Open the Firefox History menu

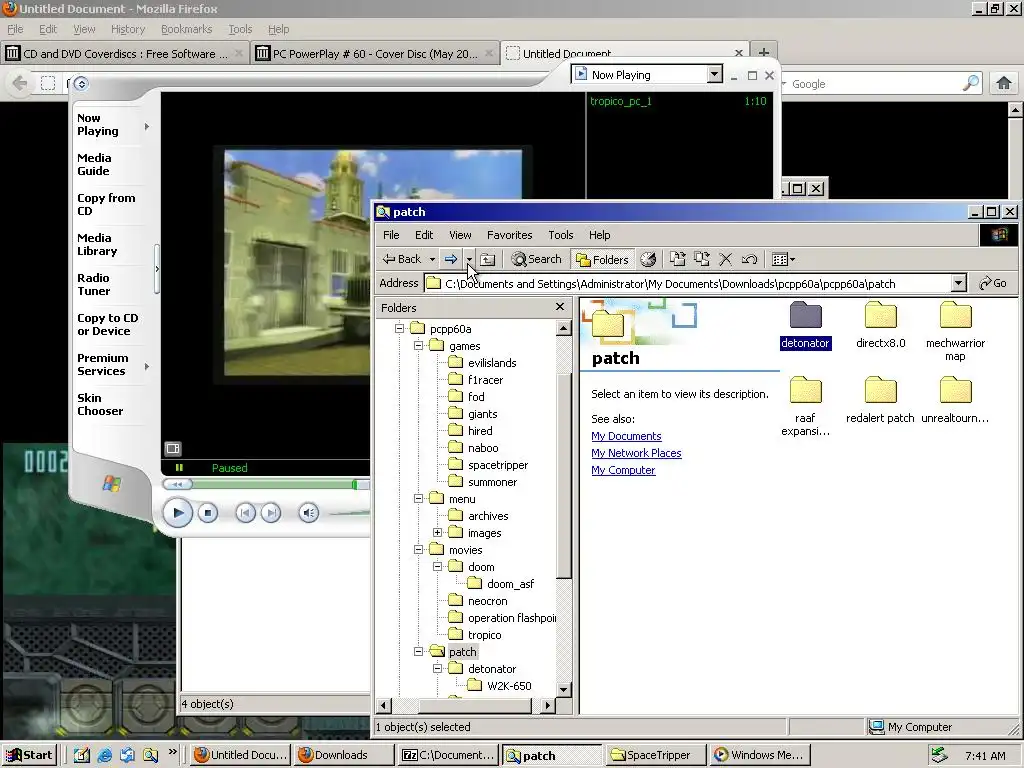click(x=128, y=29)
